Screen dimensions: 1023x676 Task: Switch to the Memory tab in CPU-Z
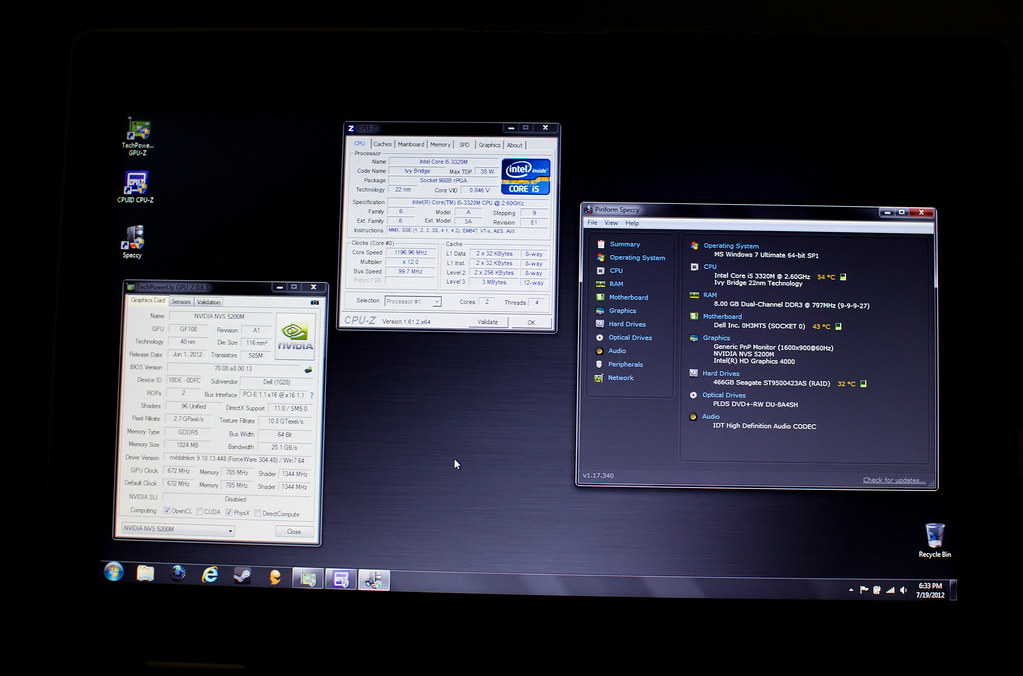pos(440,144)
